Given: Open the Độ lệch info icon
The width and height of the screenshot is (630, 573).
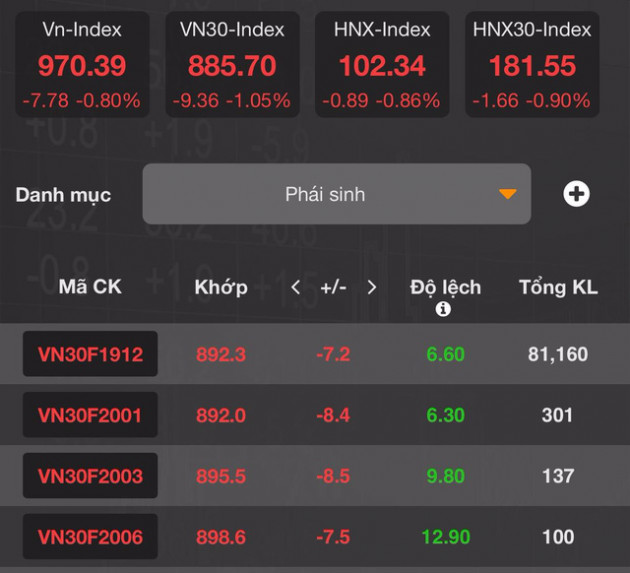Looking at the screenshot, I should pyautogui.click(x=443, y=309).
